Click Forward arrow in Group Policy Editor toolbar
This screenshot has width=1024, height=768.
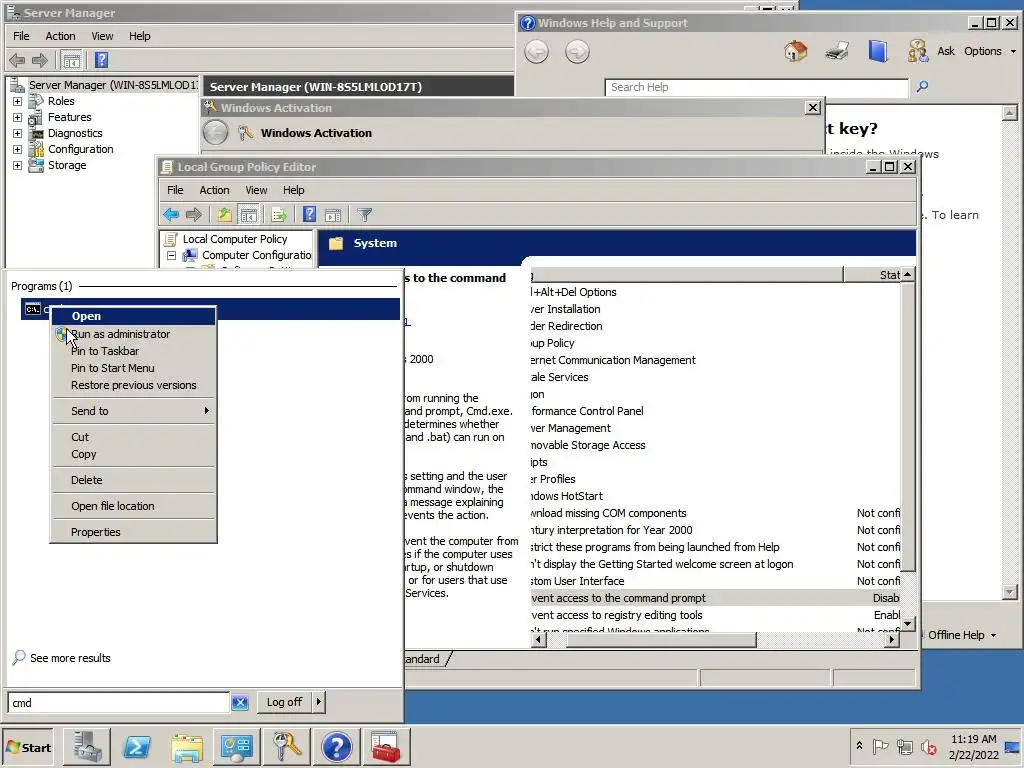[194, 214]
